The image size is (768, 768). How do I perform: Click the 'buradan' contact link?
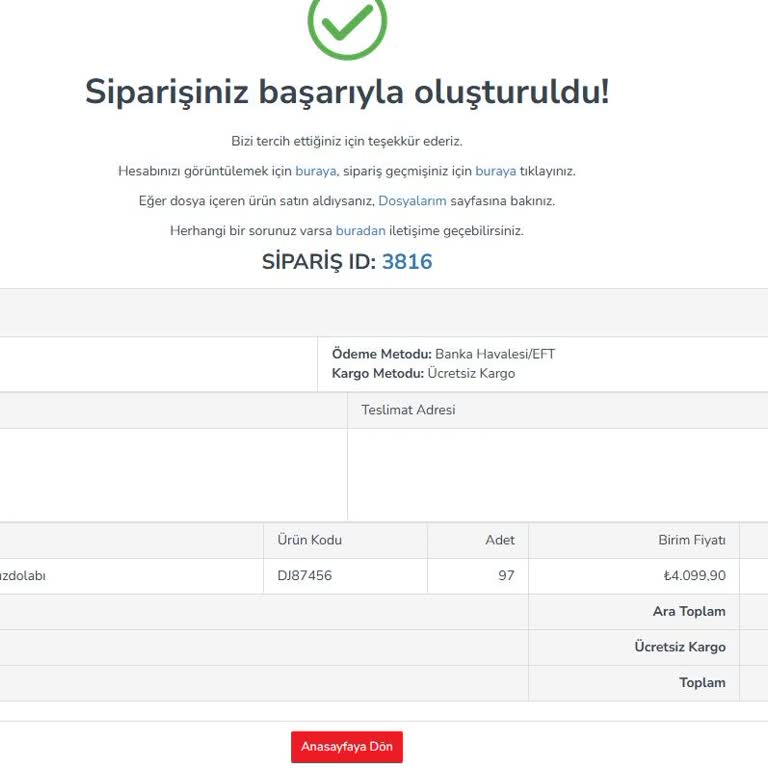tap(360, 231)
